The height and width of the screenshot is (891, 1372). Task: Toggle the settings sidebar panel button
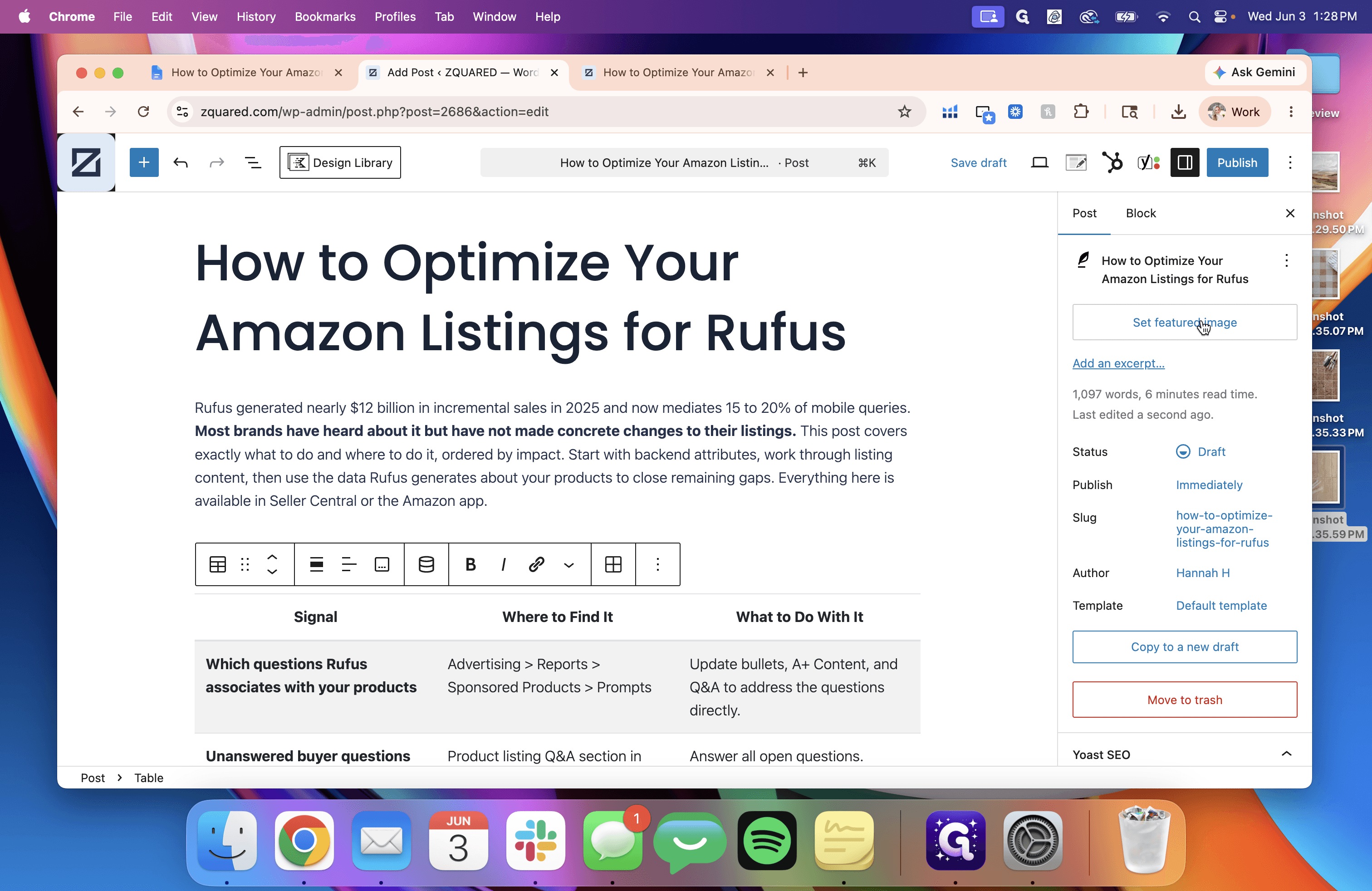point(1185,162)
